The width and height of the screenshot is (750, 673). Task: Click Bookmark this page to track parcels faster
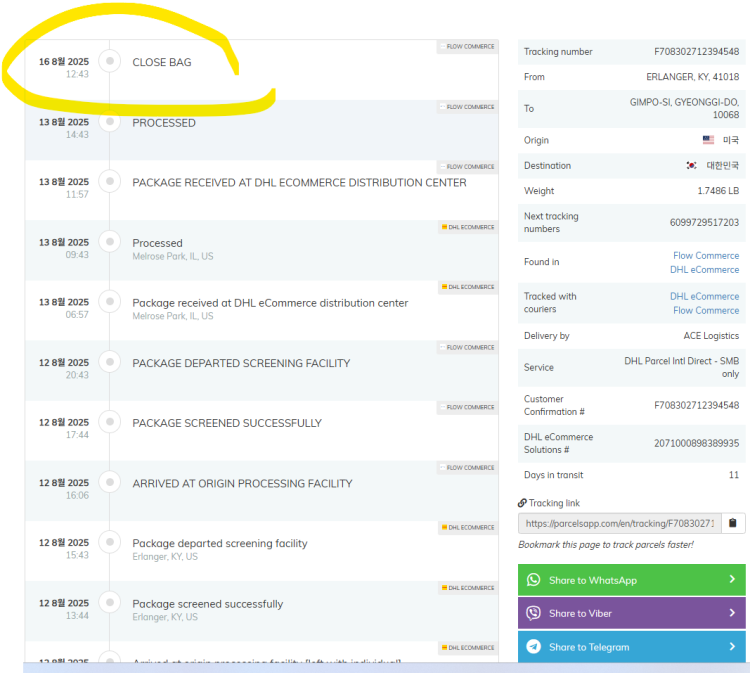tap(606, 544)
